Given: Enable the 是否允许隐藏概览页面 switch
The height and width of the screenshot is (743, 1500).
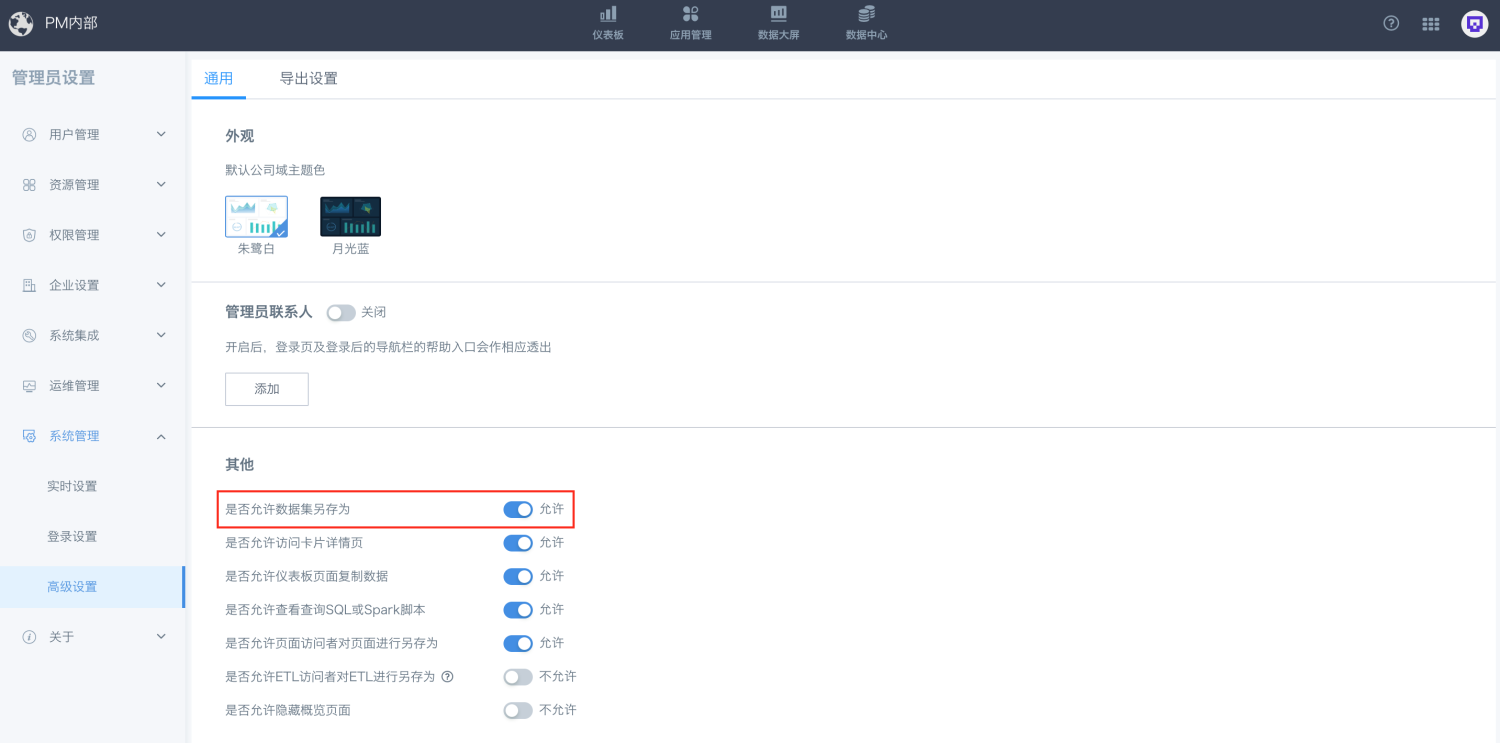Looking at the screenshot, I should pyautogui.click(x=518, y=710).
